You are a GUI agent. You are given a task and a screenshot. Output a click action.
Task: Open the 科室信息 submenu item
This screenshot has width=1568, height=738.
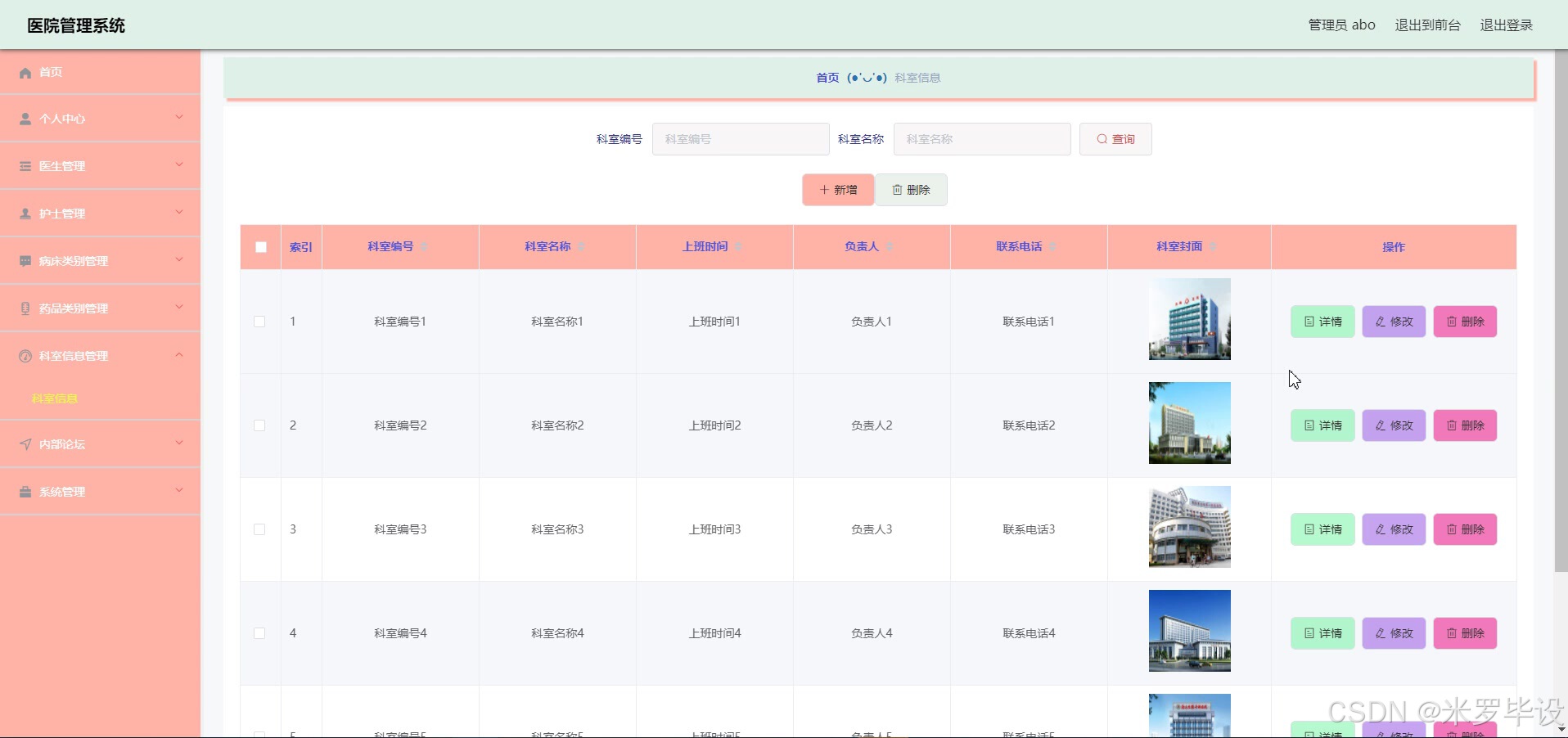[100, 398]
